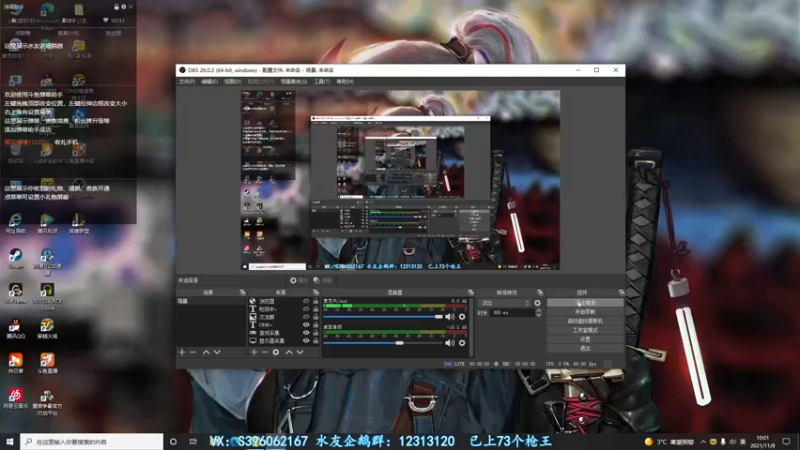
Task: Toggle visibility eye for 浏览器 source
Action: pyautogui.click(x=306, y=301)
